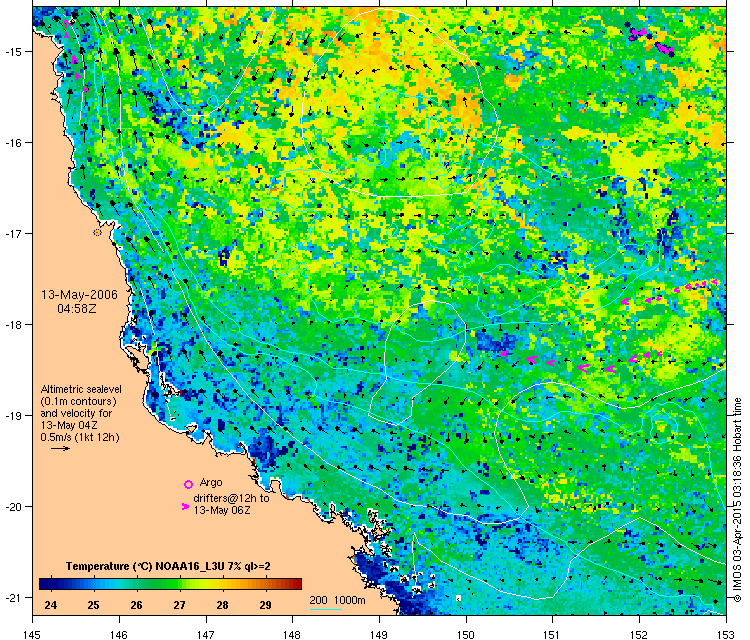
Task: Click the latitude label '-16'
Action: pyautogui.click(x=12, y=143)
